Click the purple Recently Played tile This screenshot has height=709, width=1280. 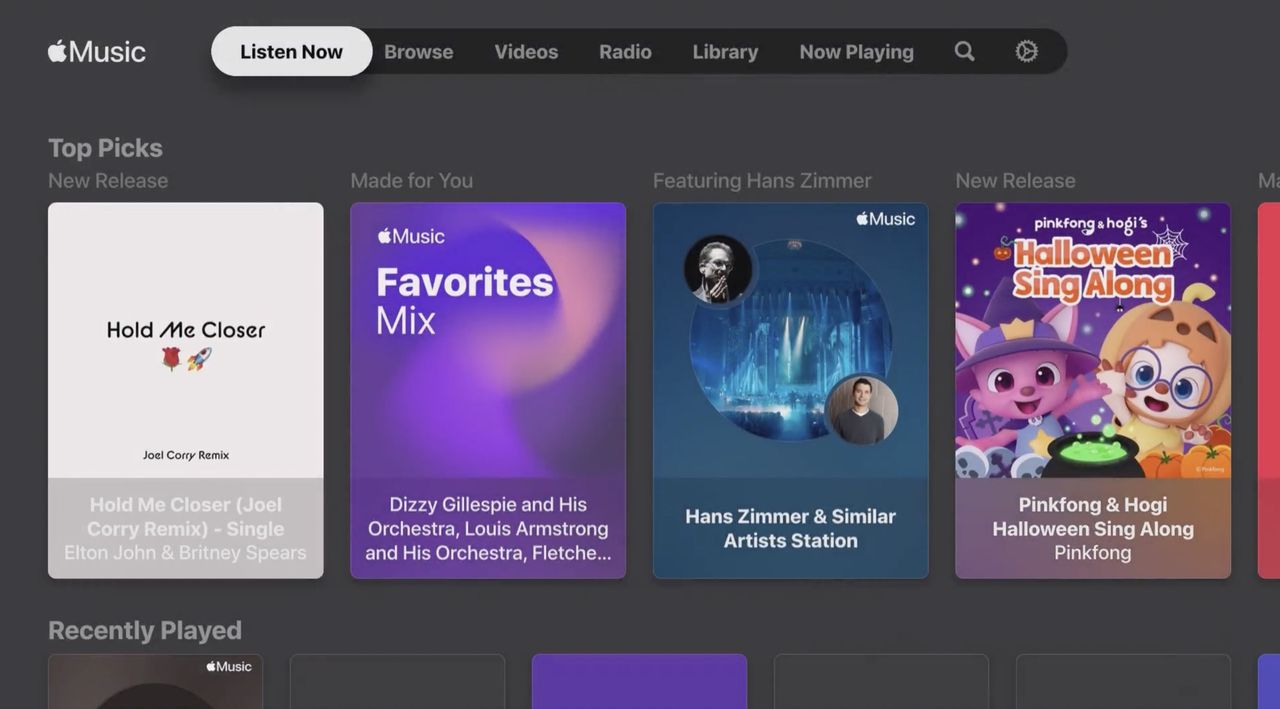pyautogui.click(x=639, y=683)
